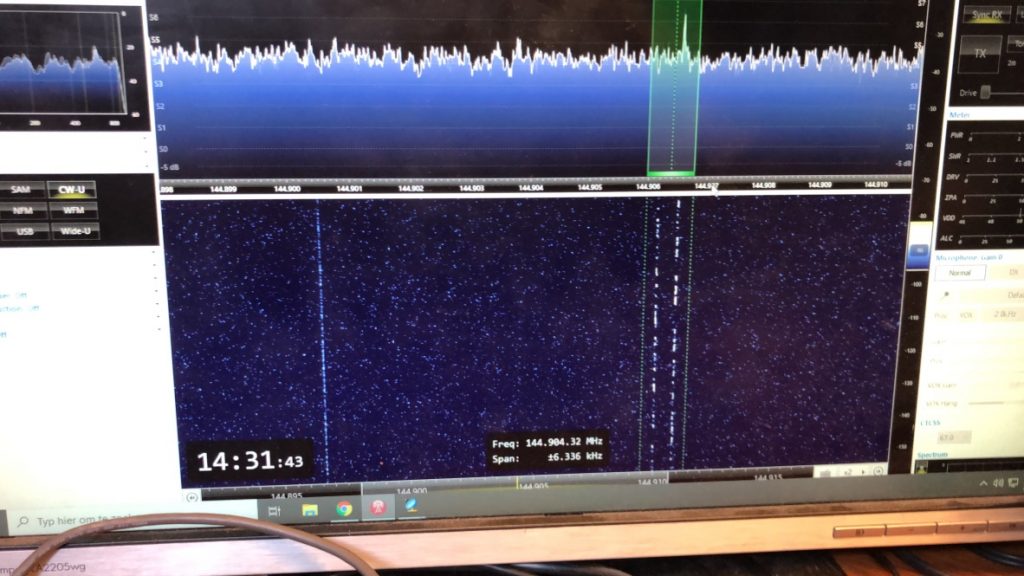Image resolution: width=1024 pixels, height=576 pixels.
Task: Open the 2.8kHz bandwidth dropdown
Action: point(1004,314)
